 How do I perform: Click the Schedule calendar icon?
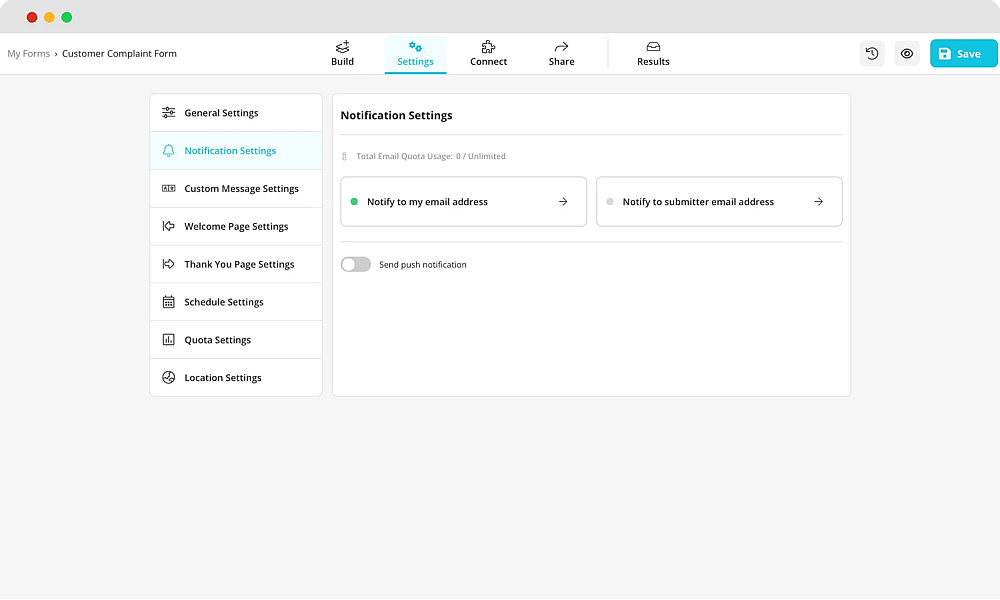168,302
